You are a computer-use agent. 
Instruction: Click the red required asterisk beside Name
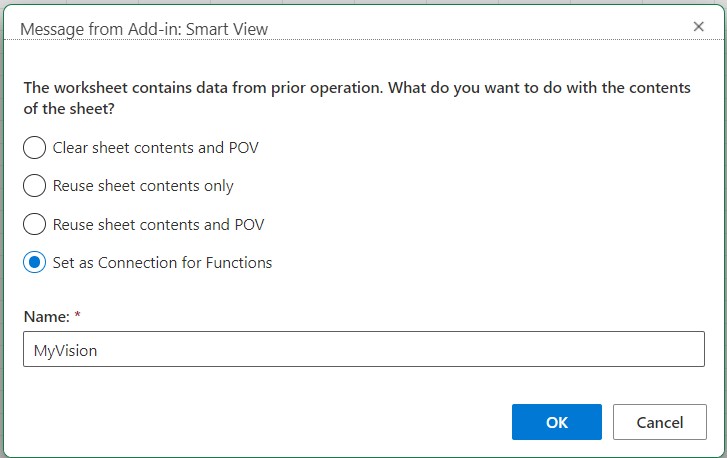click(x=77, y=316)
